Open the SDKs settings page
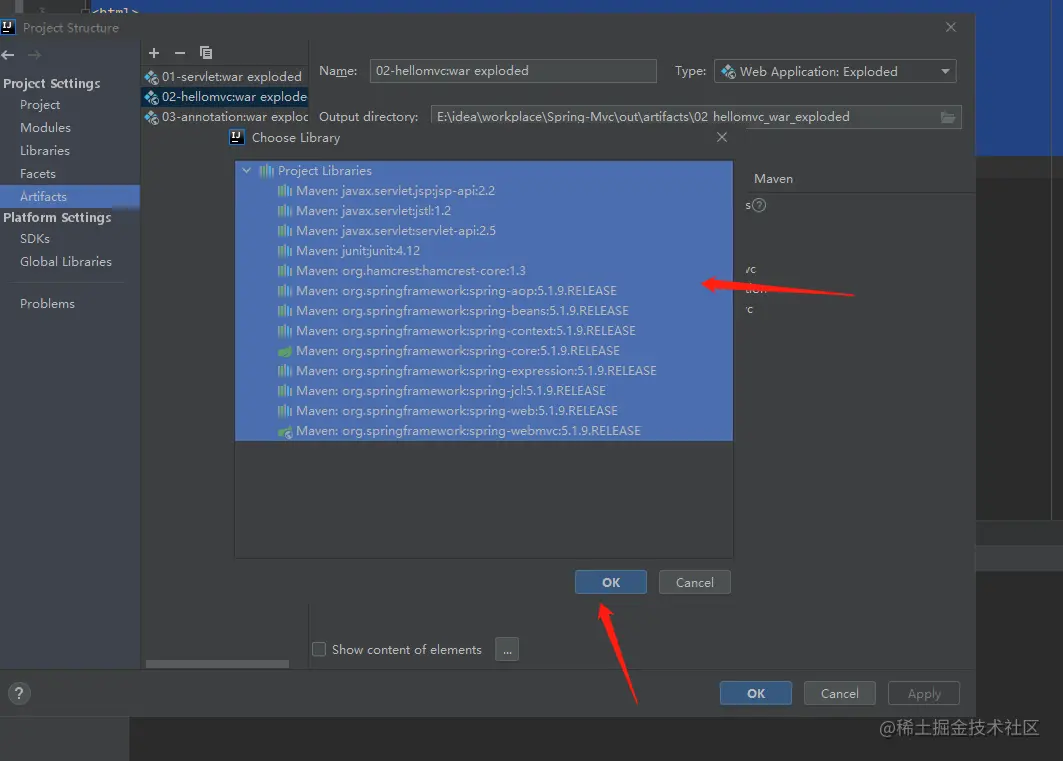The height and width of the screenshot is (761, 1063). (35, 239)
